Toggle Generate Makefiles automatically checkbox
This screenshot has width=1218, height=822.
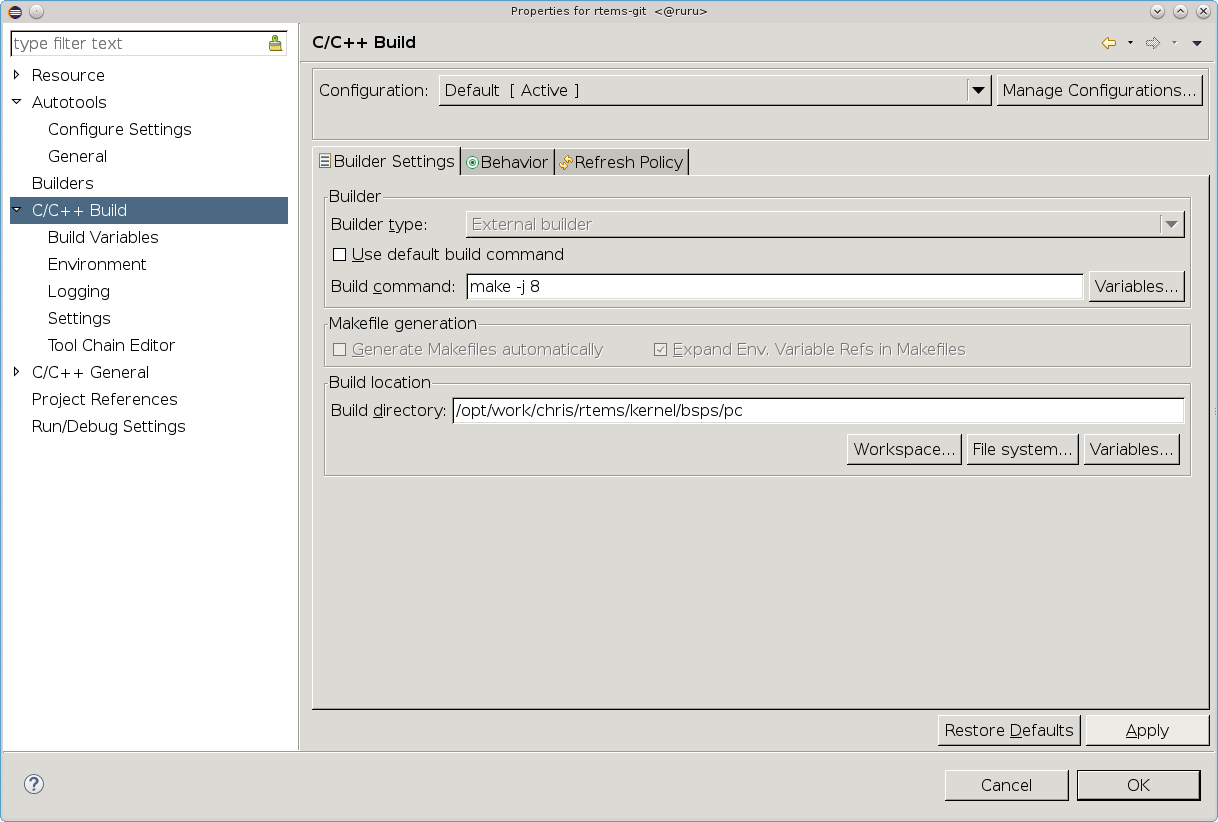(340, 350)
